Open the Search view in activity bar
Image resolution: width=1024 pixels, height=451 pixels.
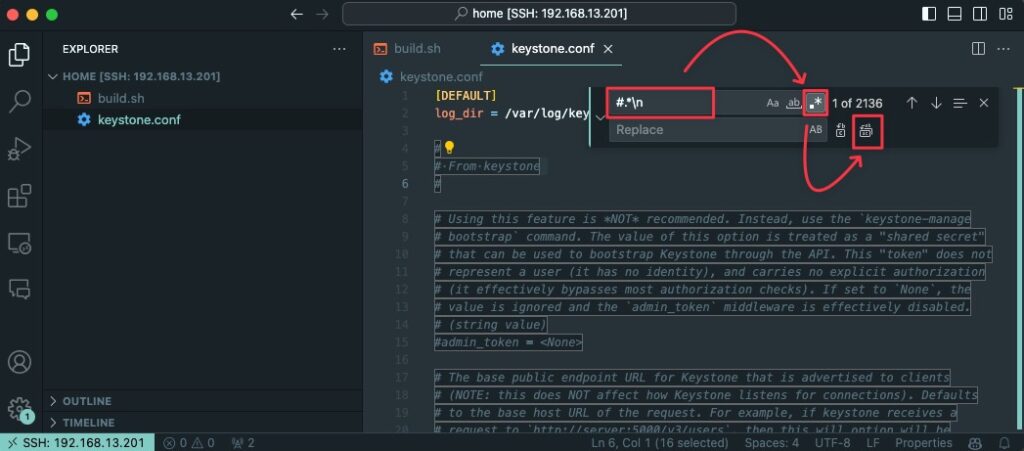[x=20, y=101]
